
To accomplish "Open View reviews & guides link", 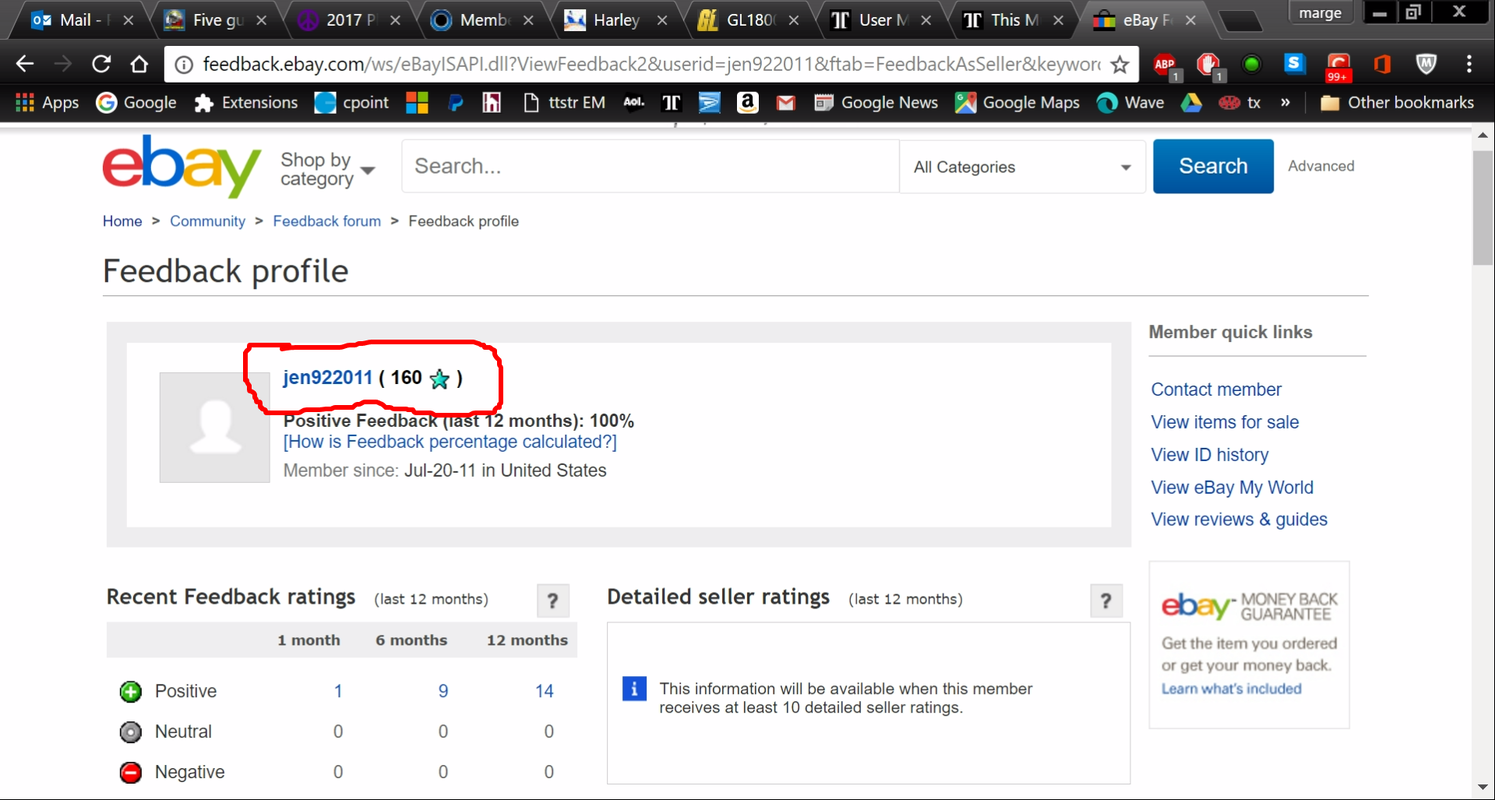I will point(1239,519).
